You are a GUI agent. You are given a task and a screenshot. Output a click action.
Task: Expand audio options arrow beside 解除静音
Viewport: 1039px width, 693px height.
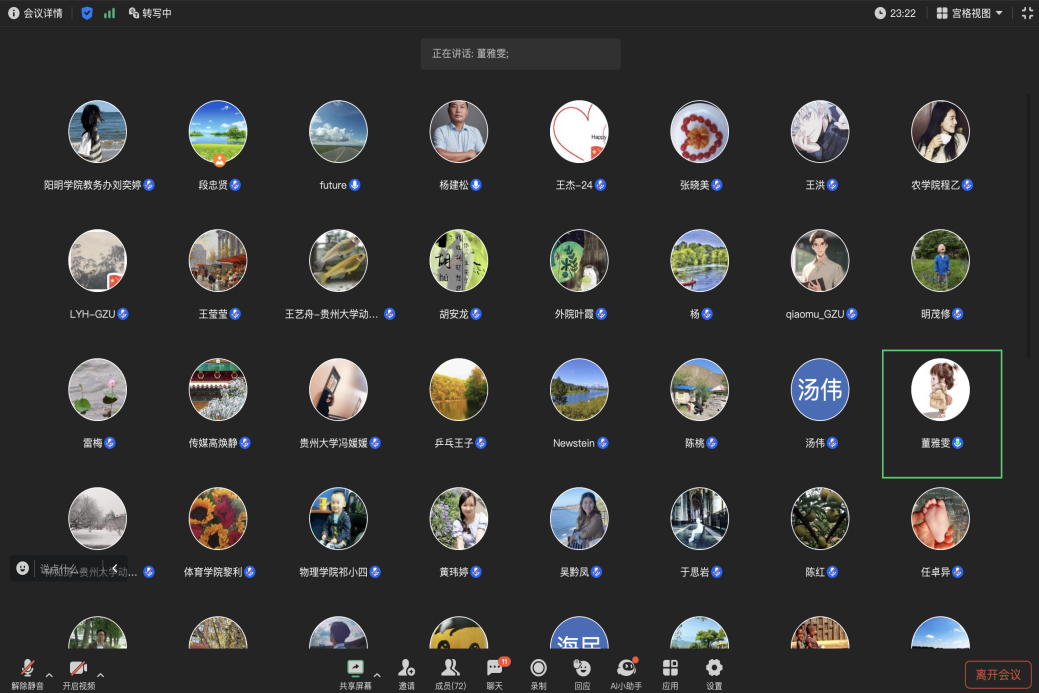tap(49, 675)
